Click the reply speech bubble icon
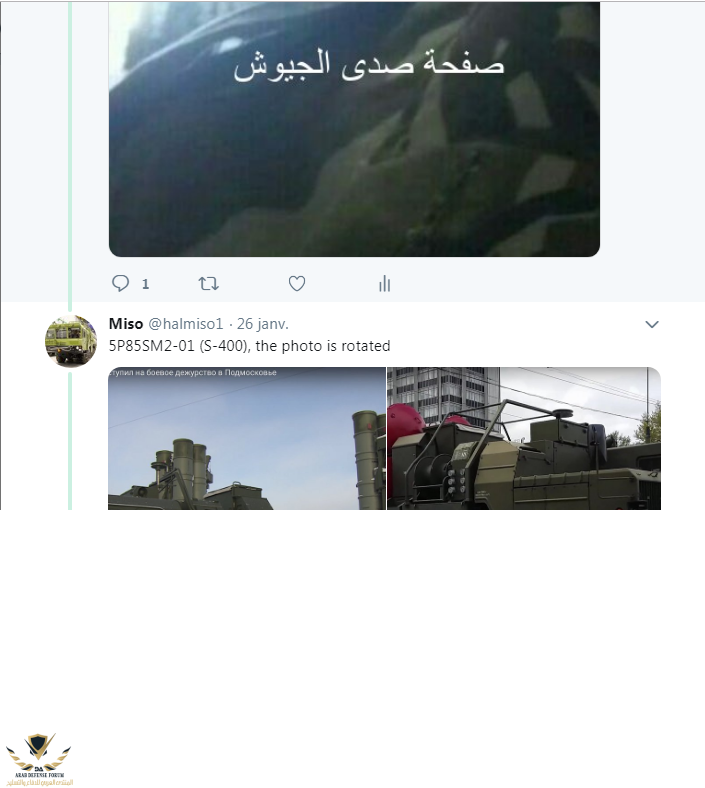The image size is (705, 788). pyautogui.click(x=120, y=283)
